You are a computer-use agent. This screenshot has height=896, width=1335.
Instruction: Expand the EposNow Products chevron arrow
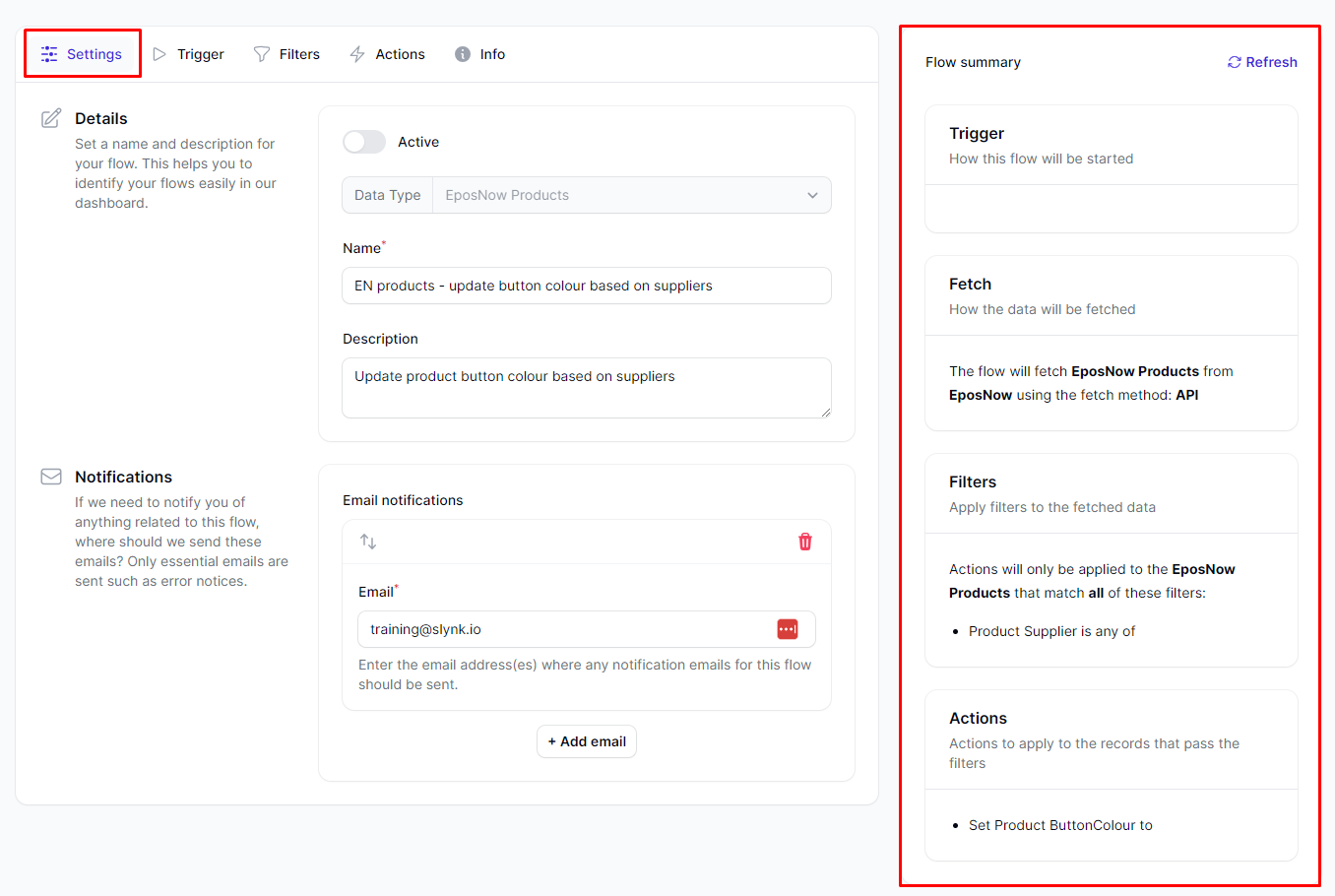click(812, 195)
